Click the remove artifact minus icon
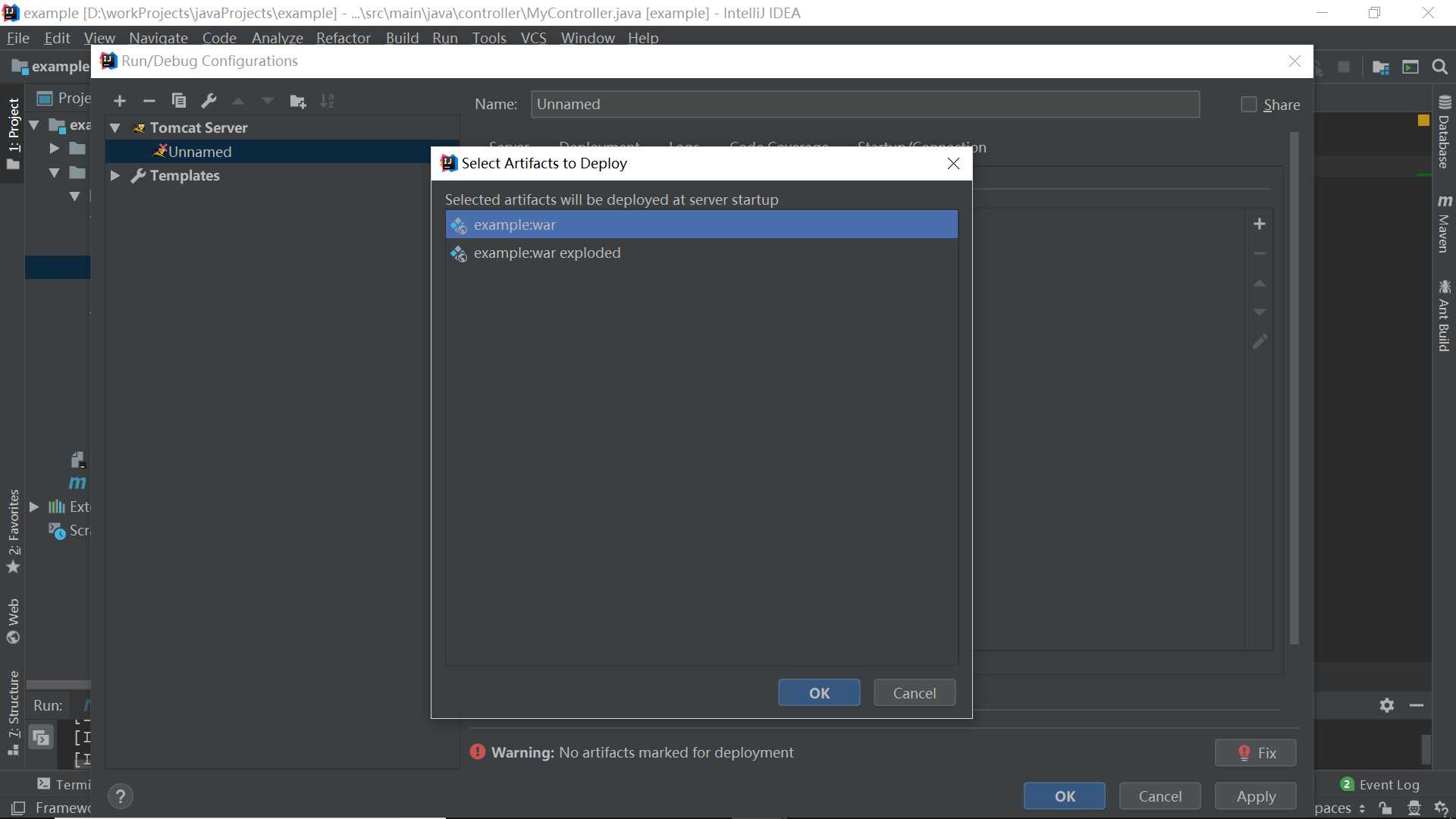This screenshot has height=819, width=1456. coord(1259,253)
